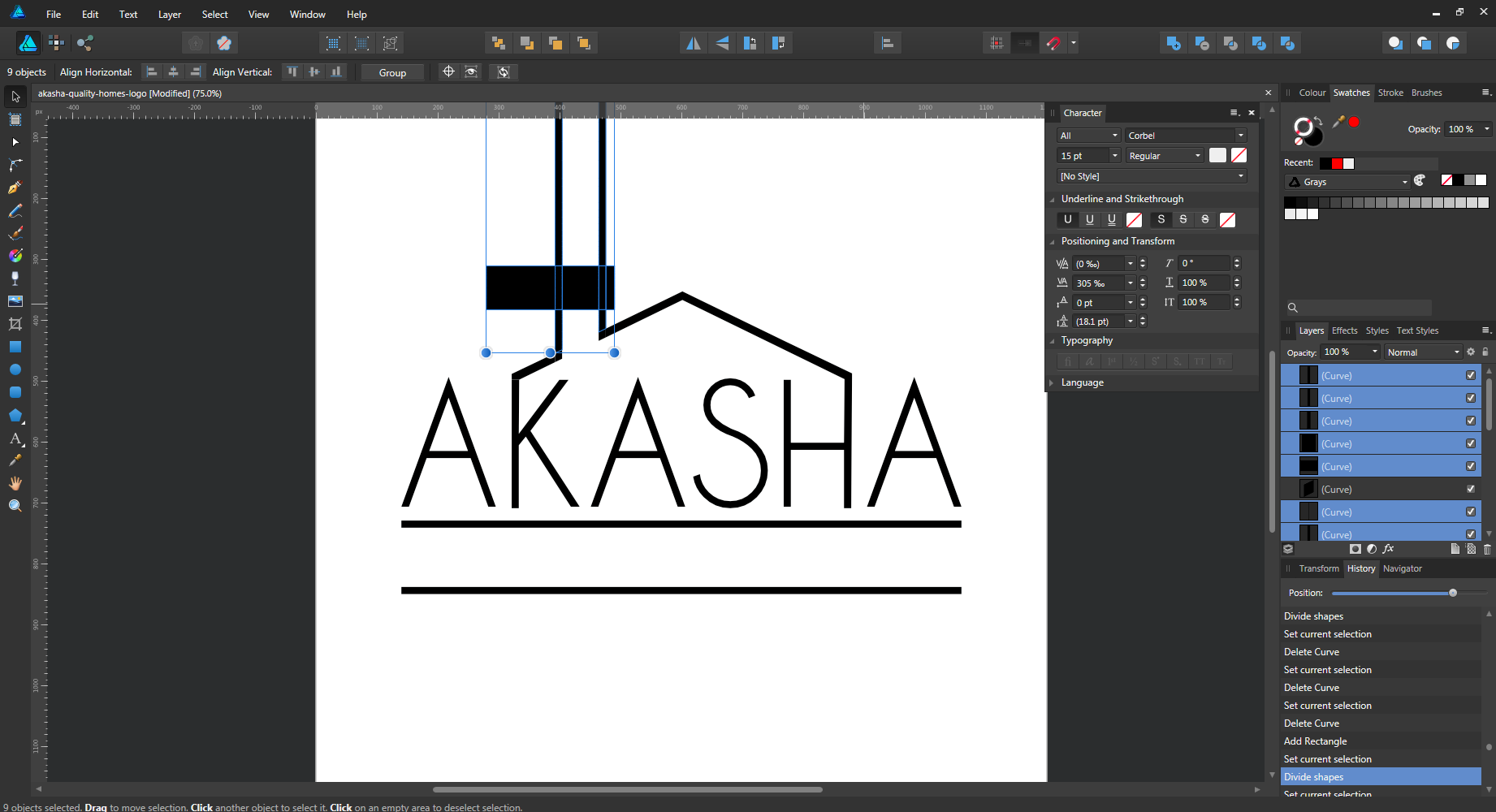The width and height of the screenshot is (1496, 812).
Task: Select the Rectangle shape tool
Action: pos(15,347)
